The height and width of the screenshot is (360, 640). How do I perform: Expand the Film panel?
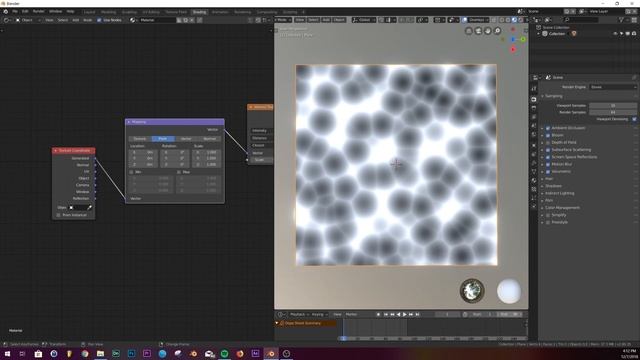pos(549,200)
